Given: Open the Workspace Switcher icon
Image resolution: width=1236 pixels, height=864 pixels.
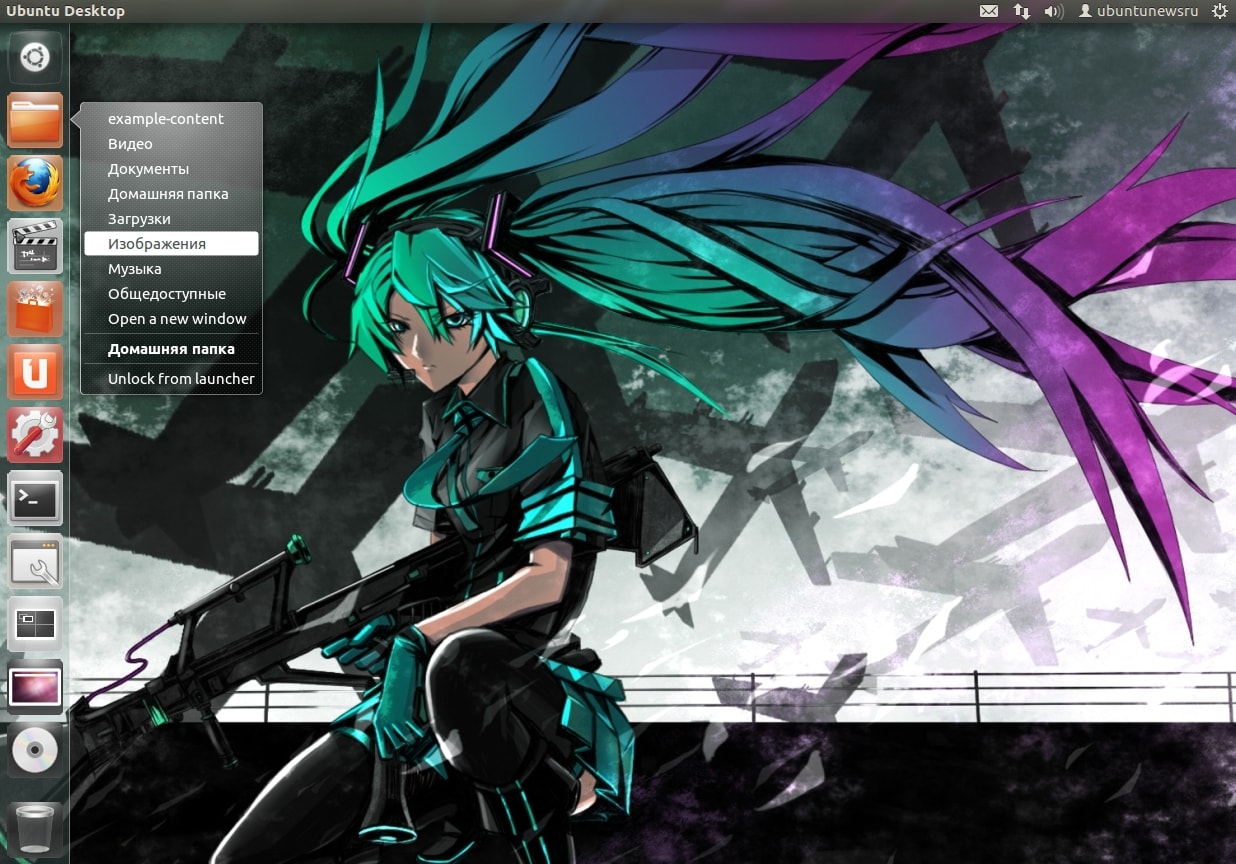Looking at the screenshot, I should [35, 624].
